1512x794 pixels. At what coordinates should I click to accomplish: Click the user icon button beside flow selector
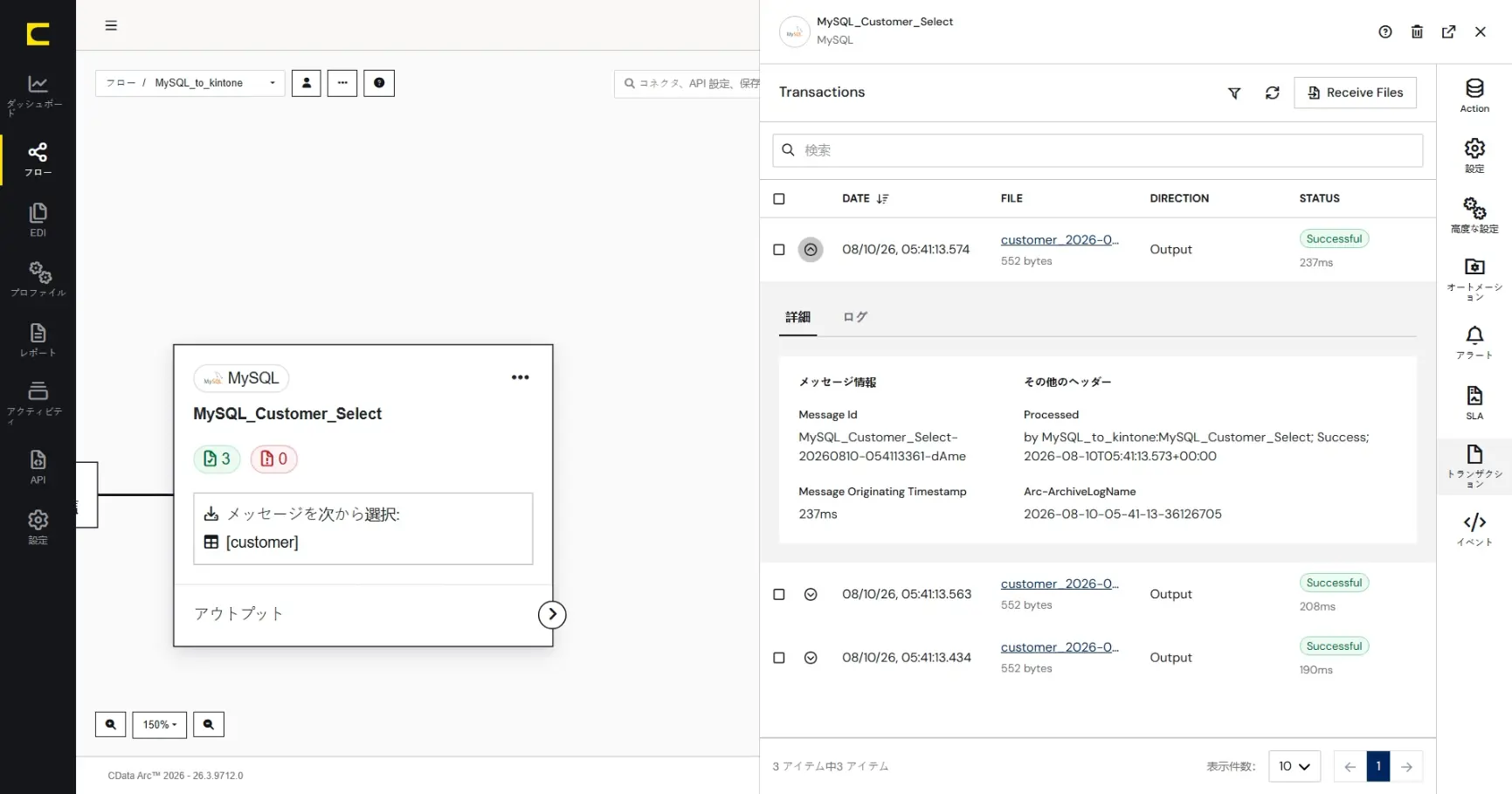click(306, 83)
